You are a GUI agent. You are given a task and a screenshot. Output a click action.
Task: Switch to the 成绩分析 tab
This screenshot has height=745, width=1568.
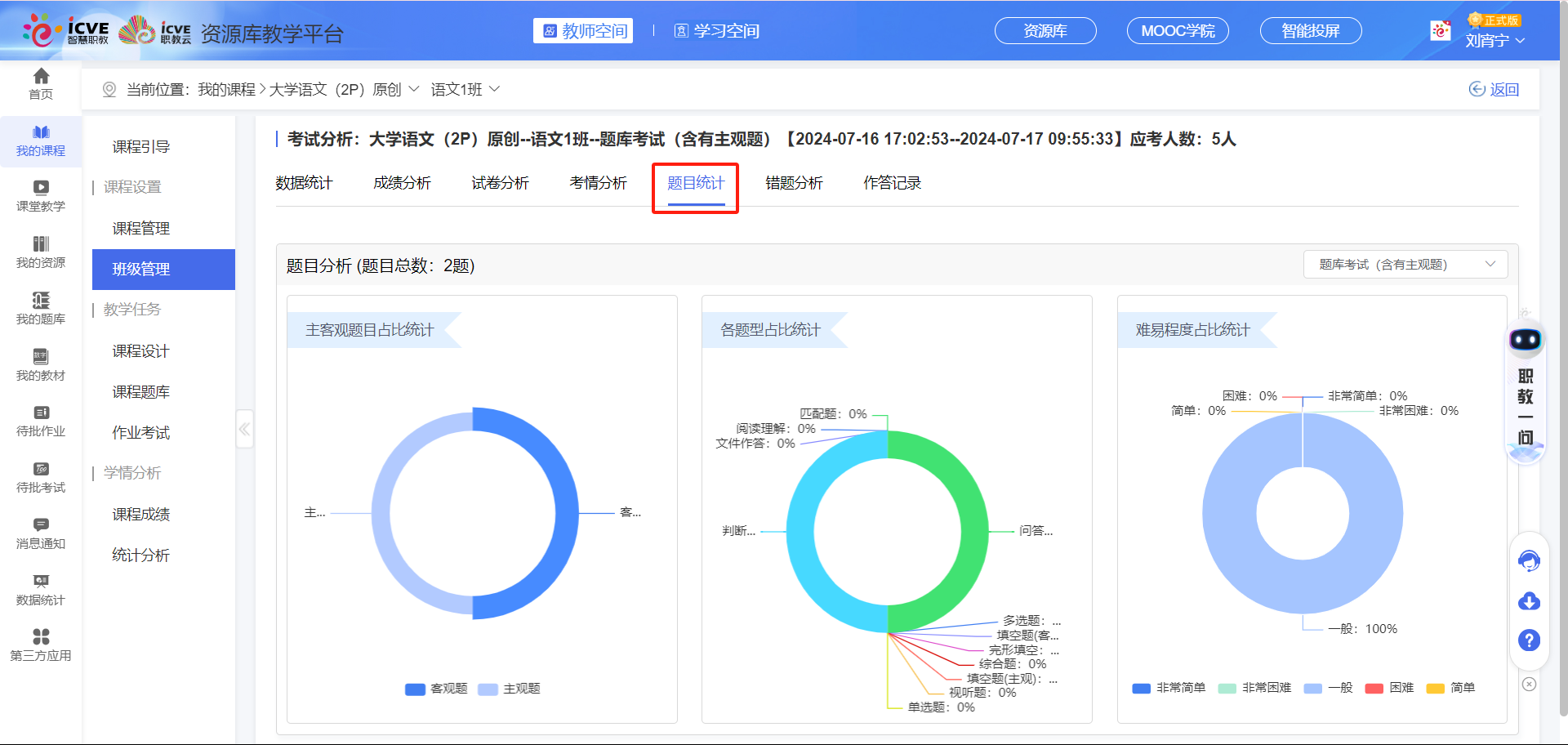point(402,183)
